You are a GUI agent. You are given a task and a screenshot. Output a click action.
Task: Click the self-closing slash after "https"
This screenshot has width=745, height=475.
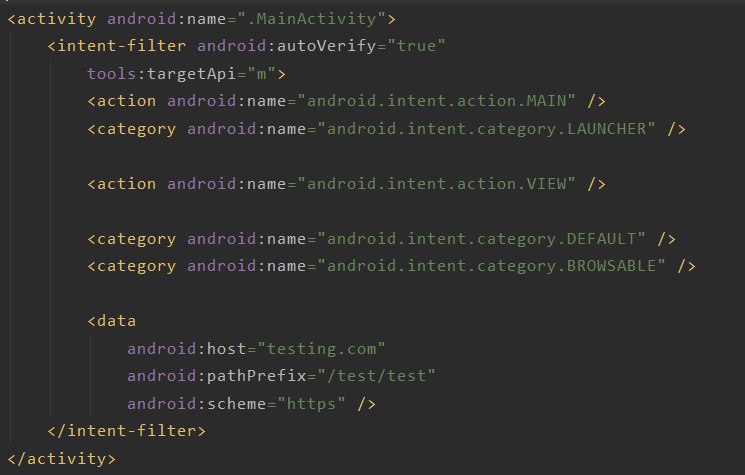coord(366,404)
